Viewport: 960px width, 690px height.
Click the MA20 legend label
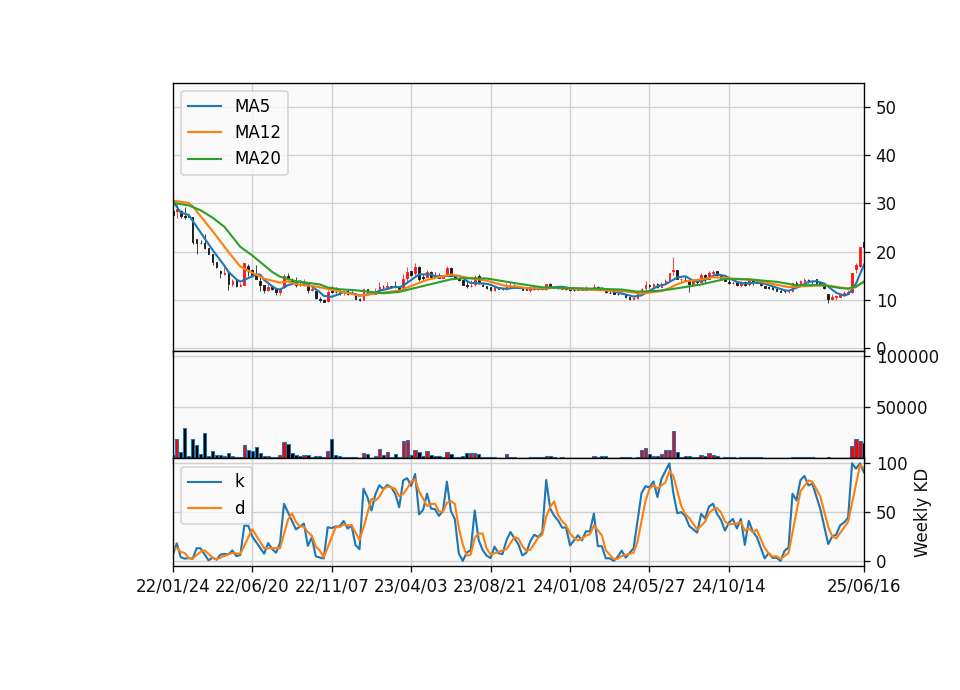pyautogui.click(x=257, y=158)
